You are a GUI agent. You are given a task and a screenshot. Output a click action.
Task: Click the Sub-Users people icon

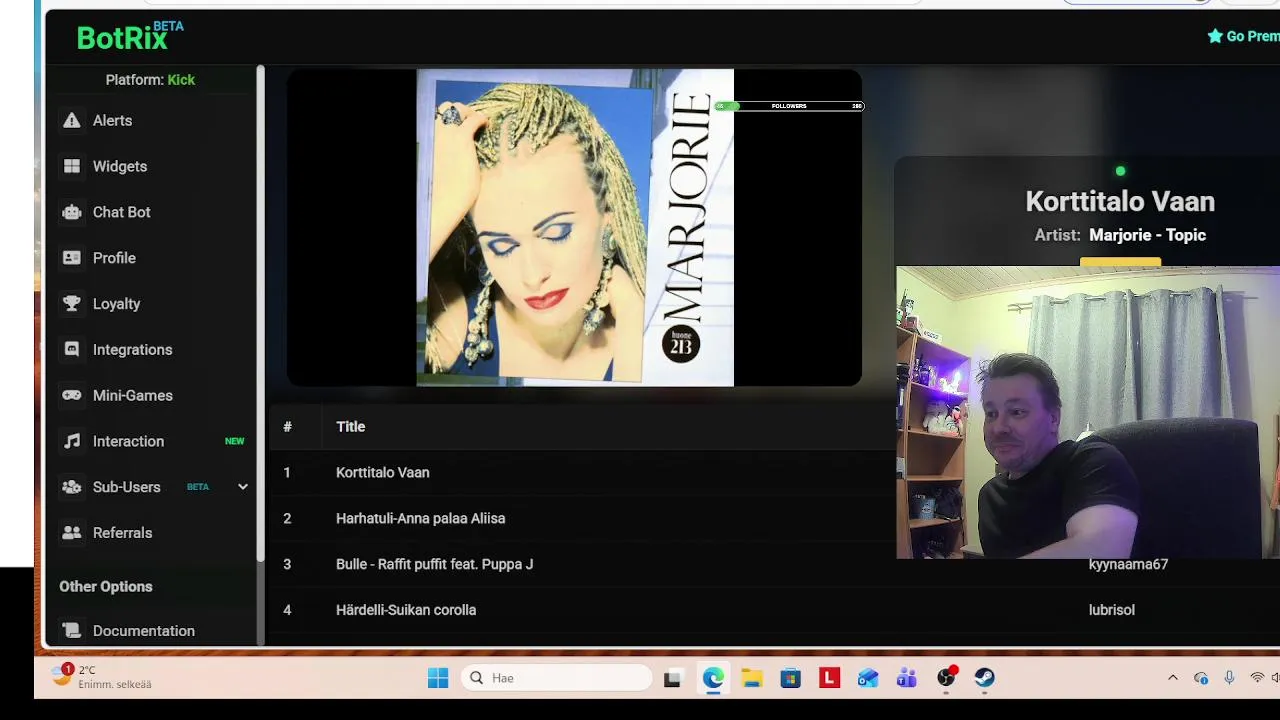(71, 487)
